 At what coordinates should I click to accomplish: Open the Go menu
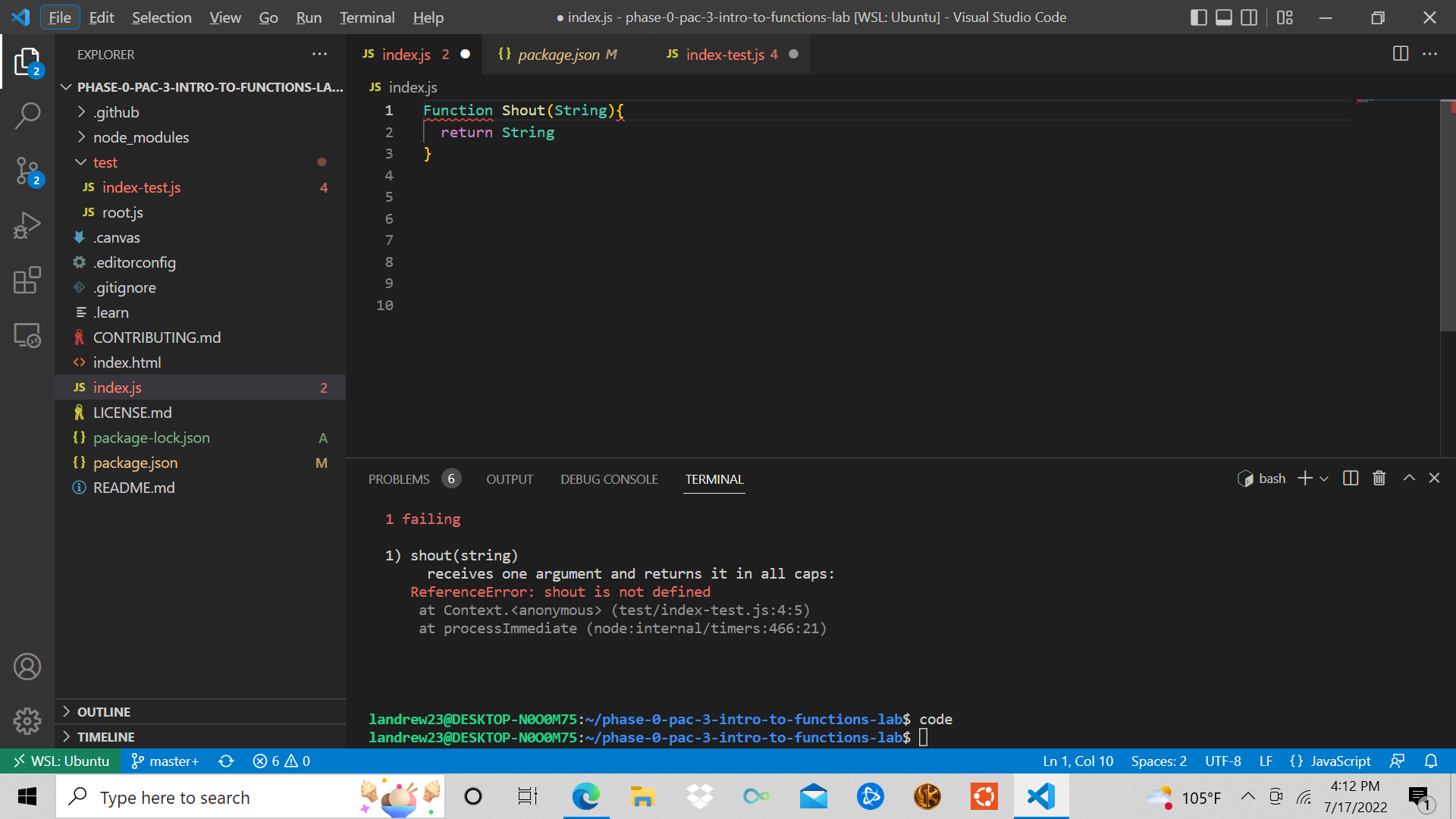(x=268, y=17)
